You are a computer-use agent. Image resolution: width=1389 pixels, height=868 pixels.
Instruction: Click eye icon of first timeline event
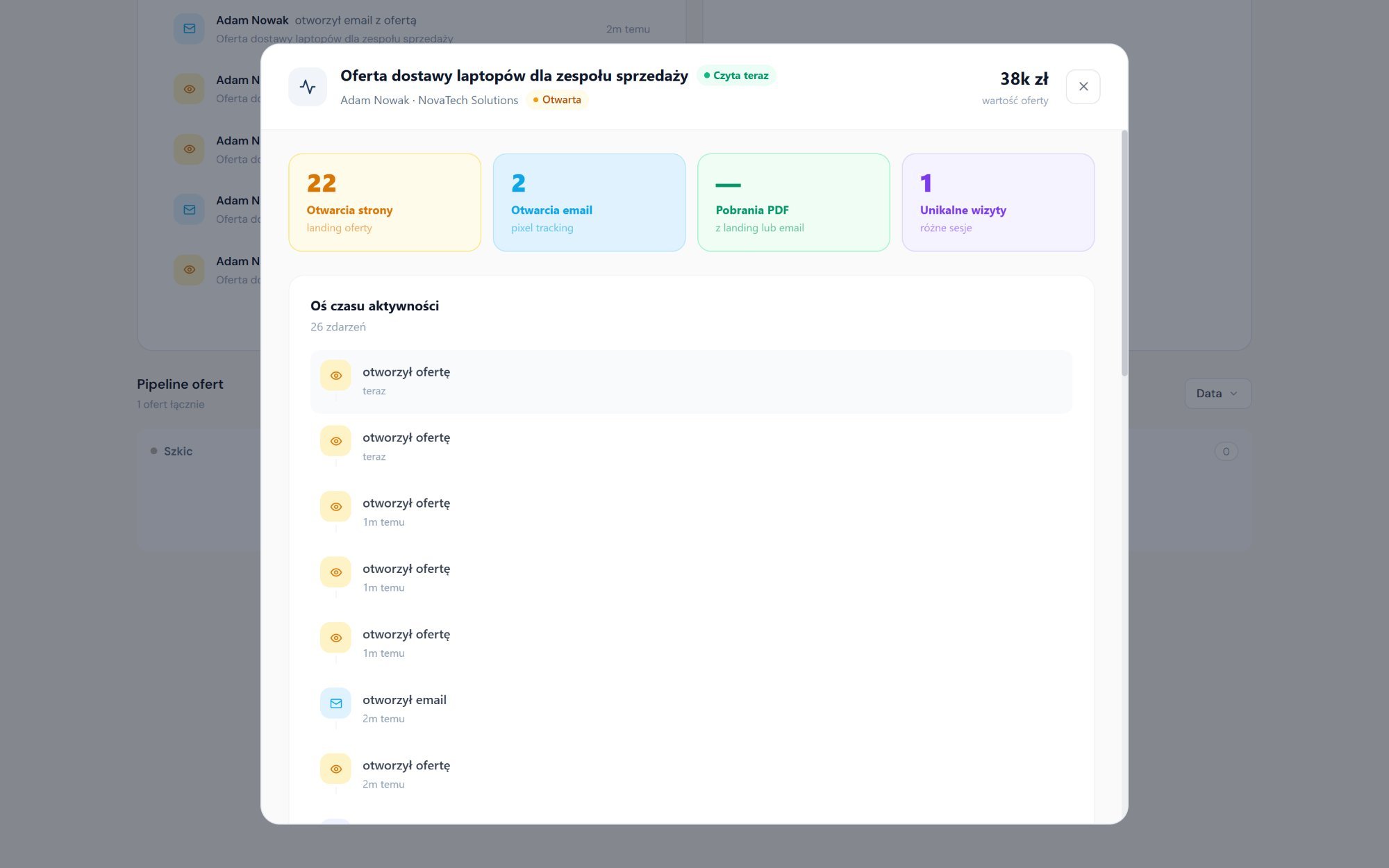click(x=335, y=376)
